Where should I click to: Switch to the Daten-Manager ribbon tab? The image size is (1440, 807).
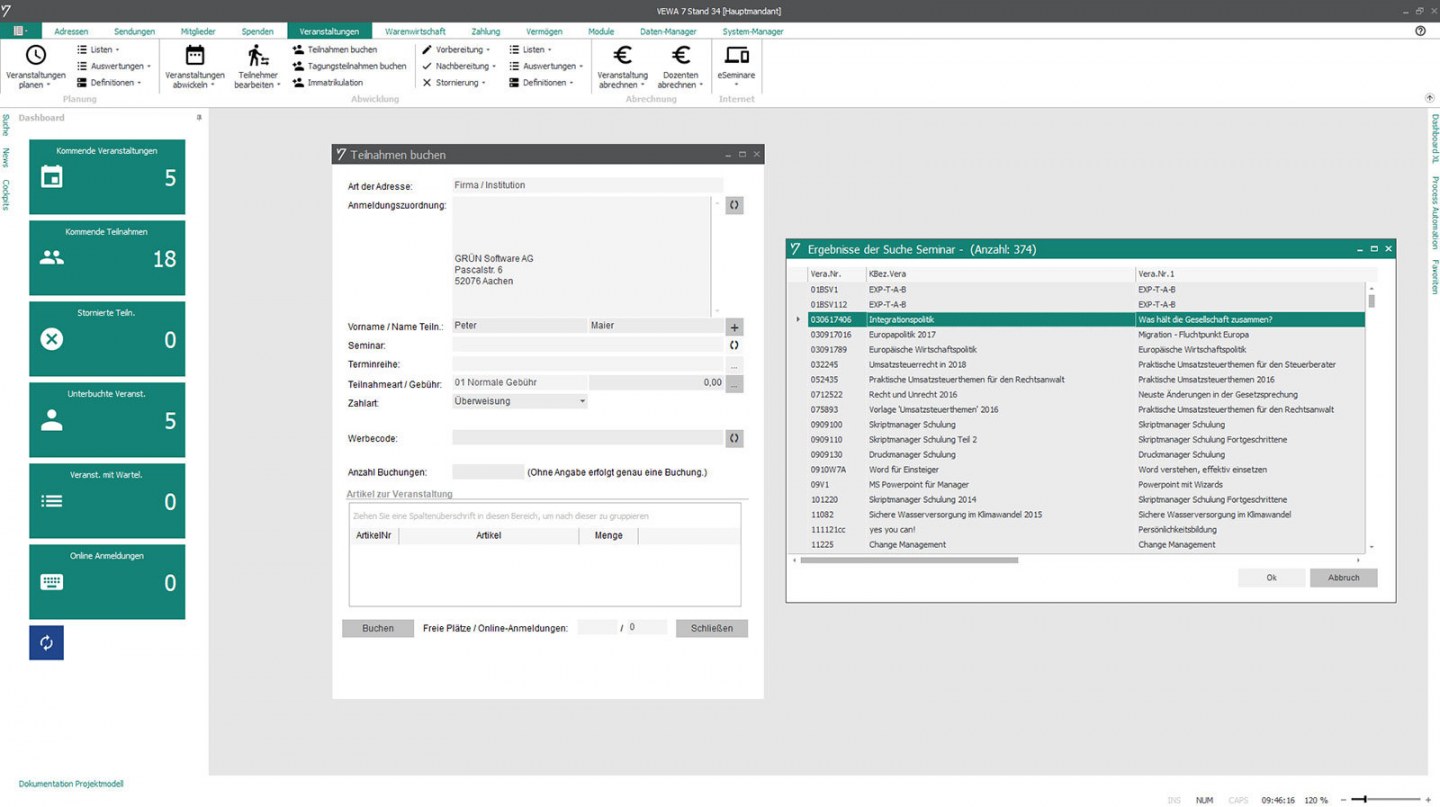point(668,31)
